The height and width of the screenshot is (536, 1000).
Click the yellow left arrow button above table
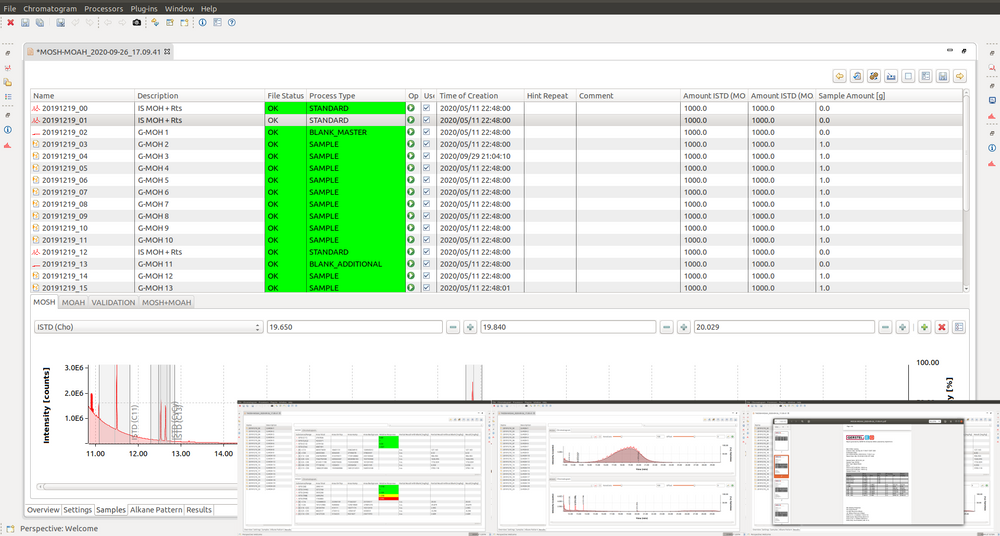click(x=840, y=76)
